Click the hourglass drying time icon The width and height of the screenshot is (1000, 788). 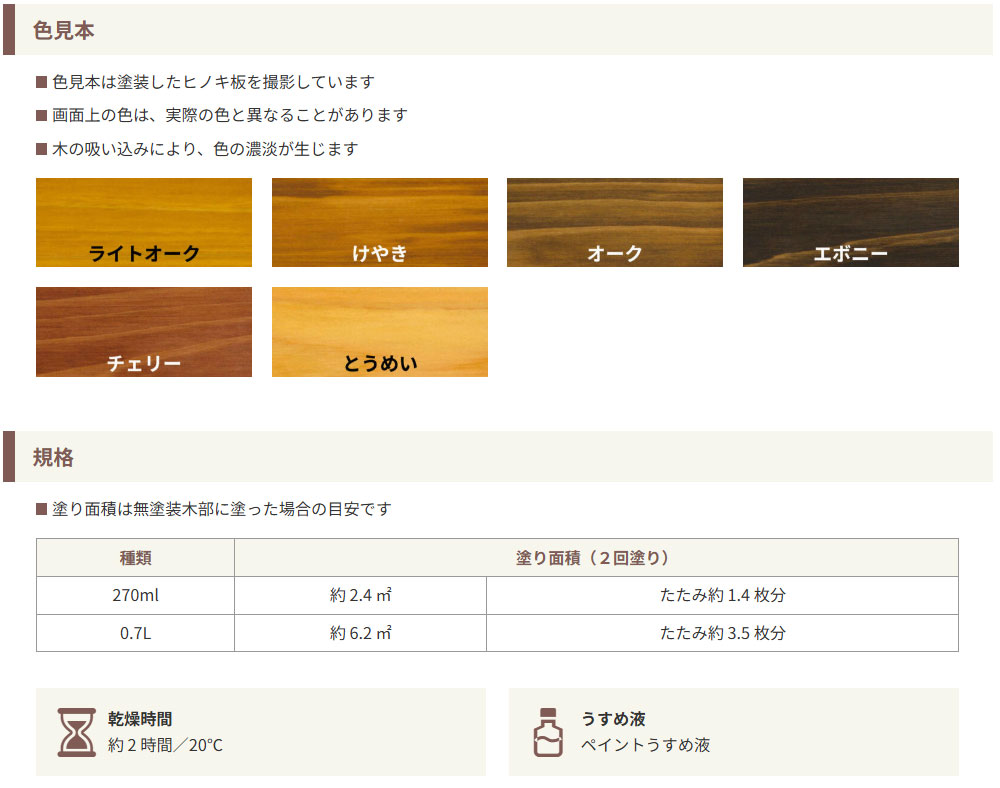77,732
